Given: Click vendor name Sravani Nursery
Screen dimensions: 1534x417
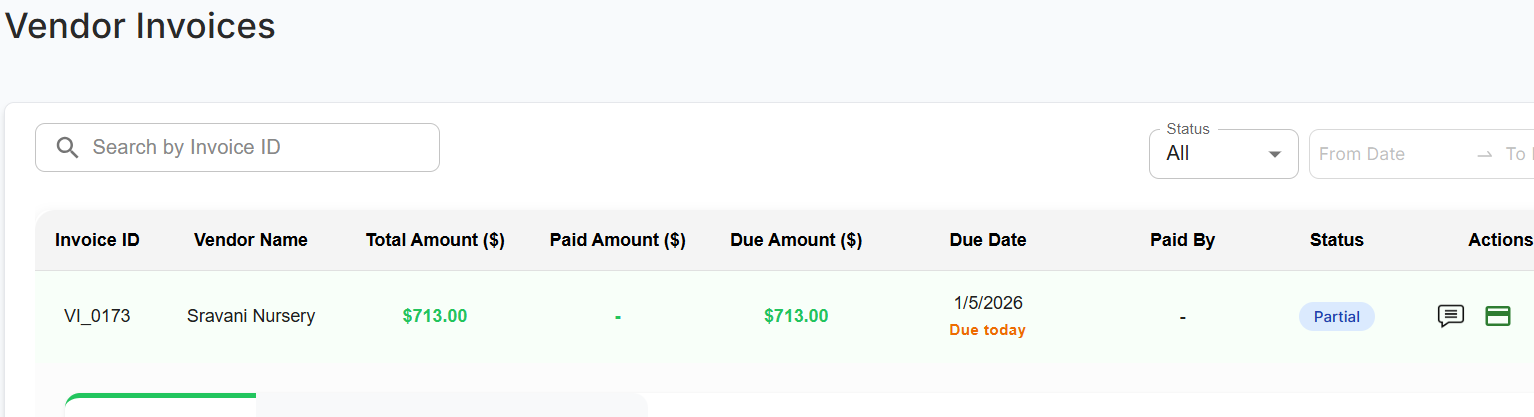Looking at the screenshot, I should [251, 317].
